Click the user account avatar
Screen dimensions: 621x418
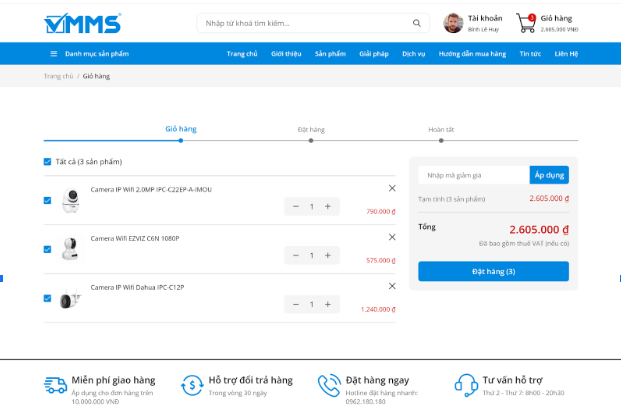tap(453, 23)
